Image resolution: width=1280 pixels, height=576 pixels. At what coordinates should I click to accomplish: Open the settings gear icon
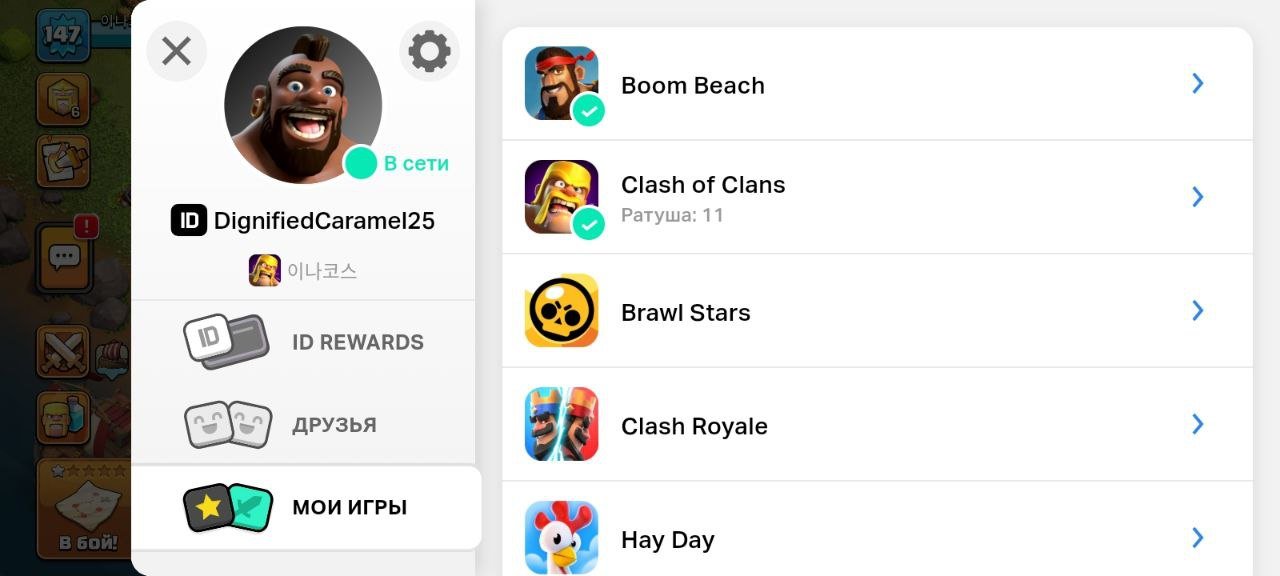coord(429,51)
